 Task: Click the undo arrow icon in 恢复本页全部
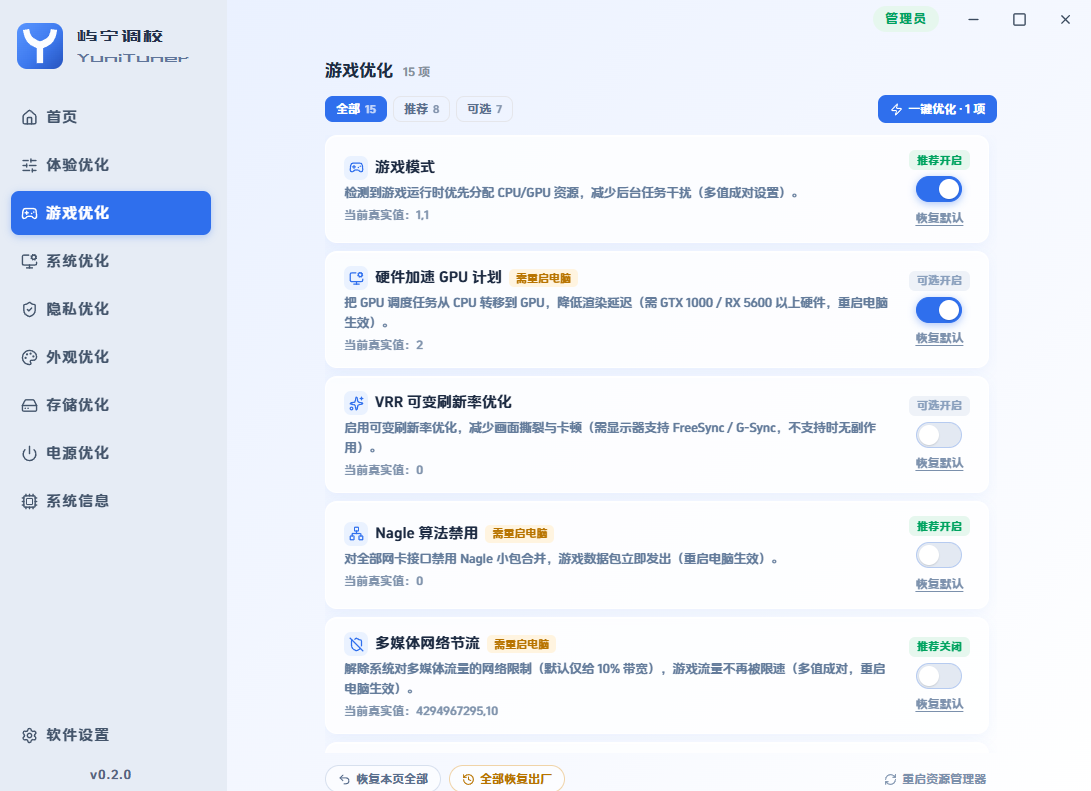(x=344, y=779)
